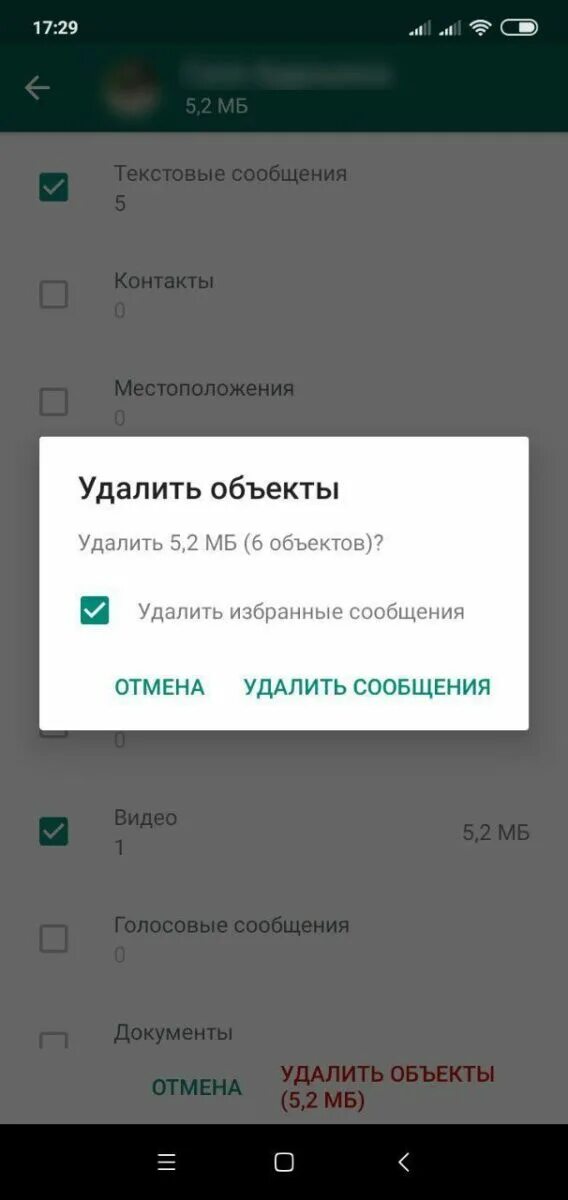This screenshot has width=568, height=1200.
Task: Tap the battery status icon
Action: point(519,28)
